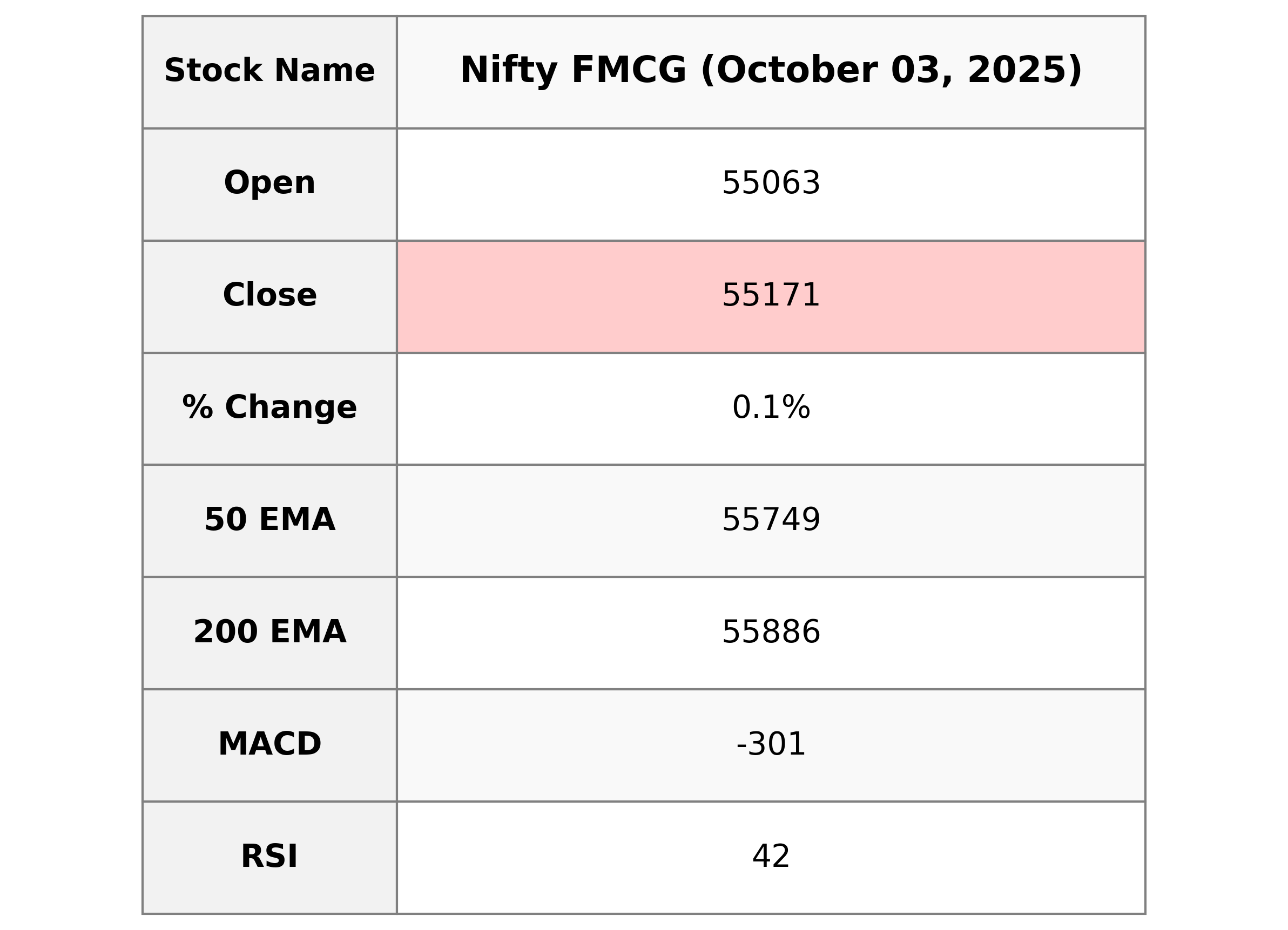Select the 50 EMA row label
The width and height of the screenshot is (1288, 930).
pos(269,520)
